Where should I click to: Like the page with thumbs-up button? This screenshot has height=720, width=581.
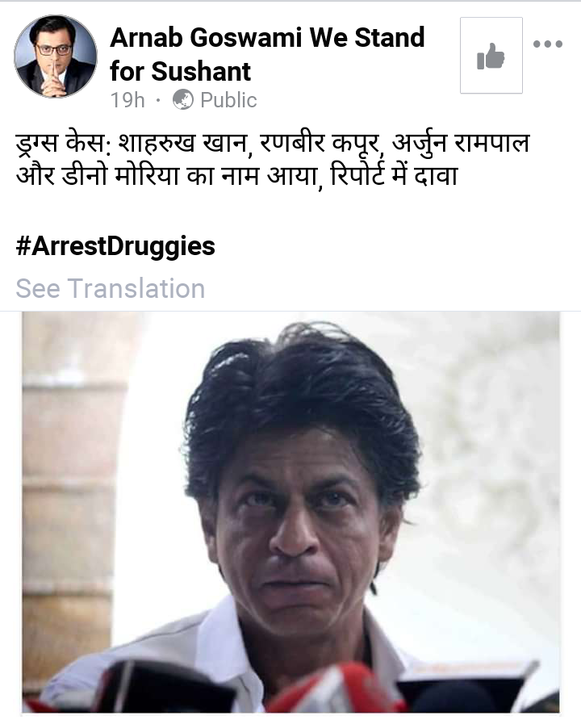(491, 56)
